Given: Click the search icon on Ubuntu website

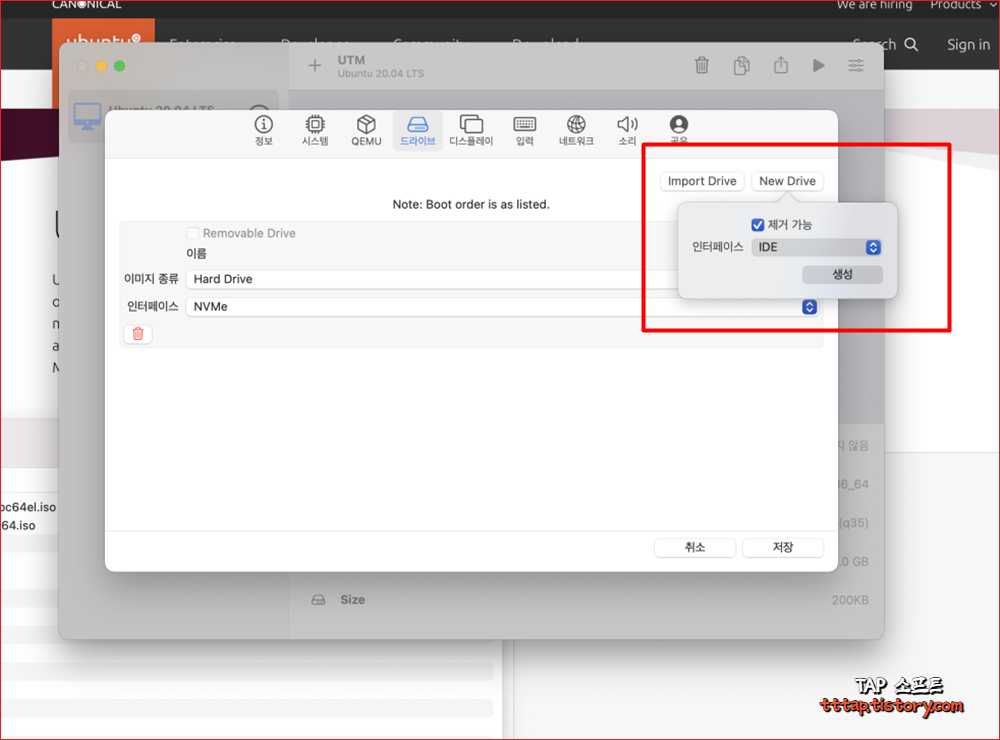Looking at the screenshot, I should pyautogui.click(x=911, y=45).
